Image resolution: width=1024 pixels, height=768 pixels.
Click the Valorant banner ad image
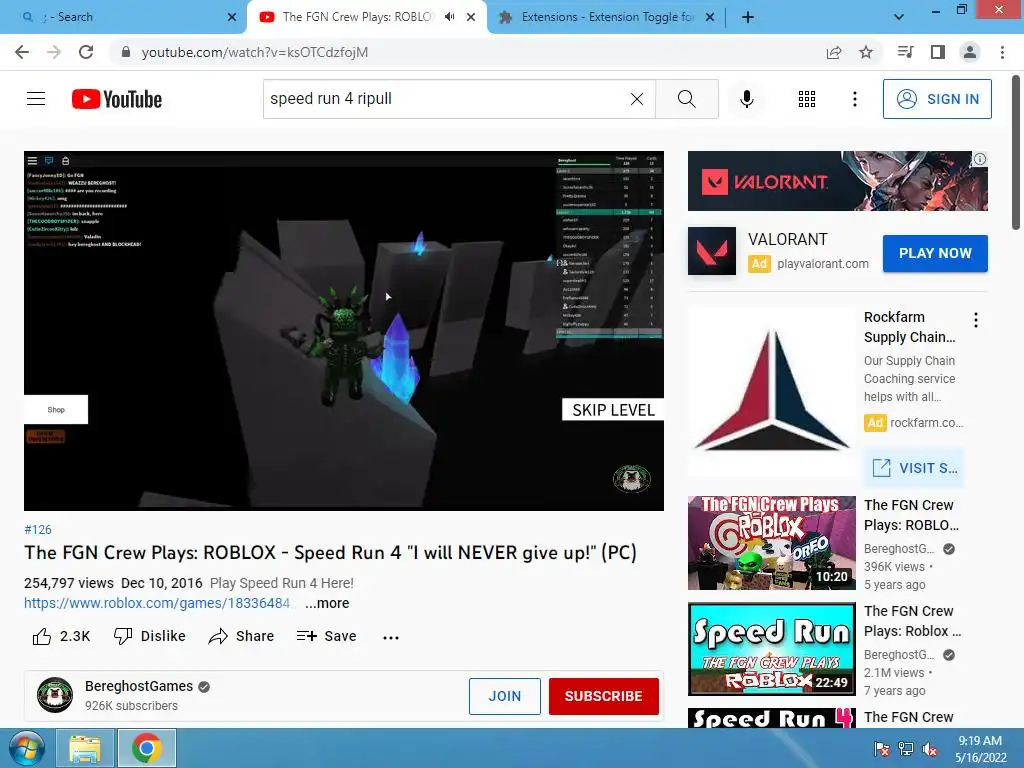[837, 181]
